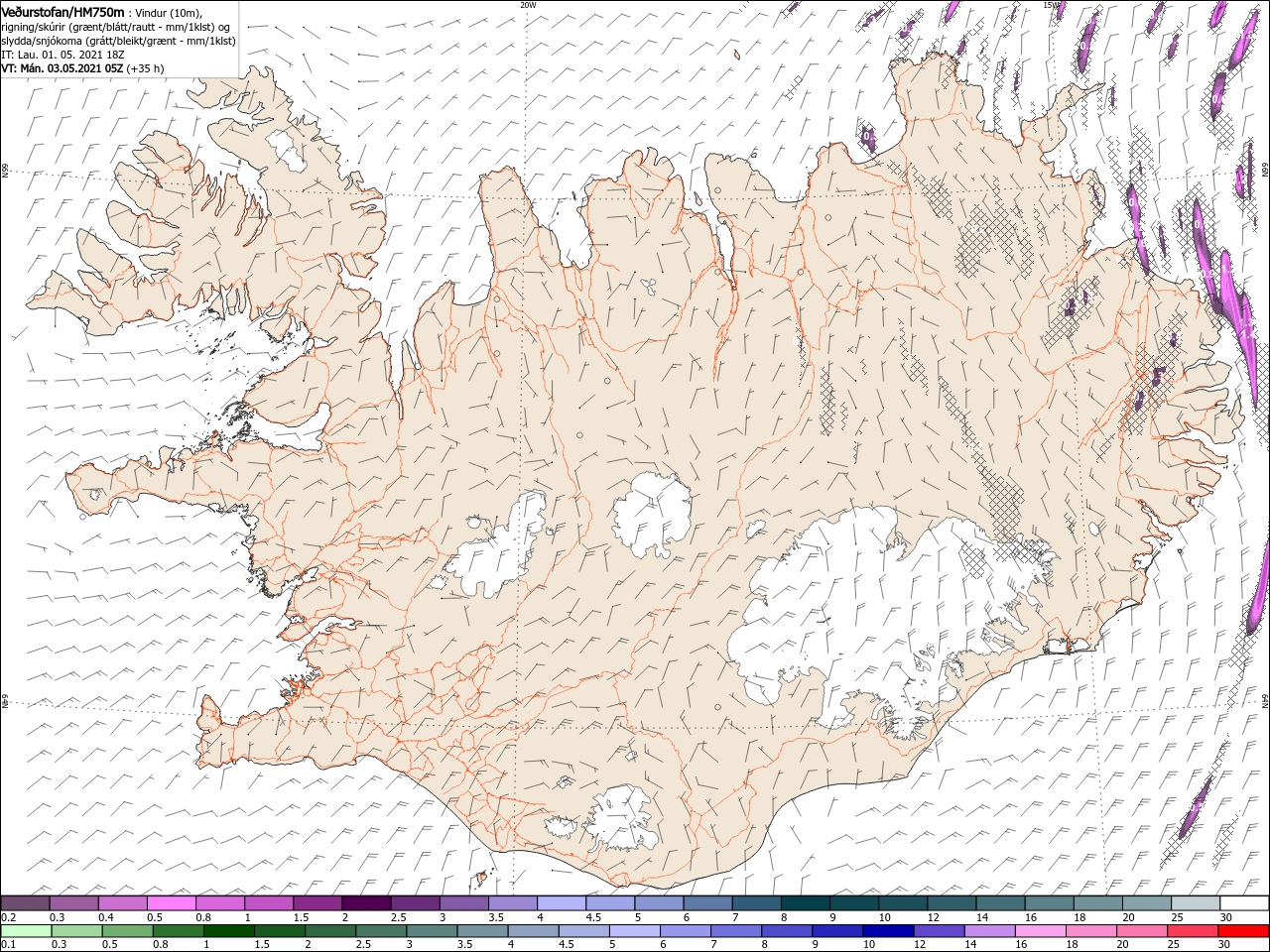Pick the pure red 30 swatch in green-red legend row
The image size is (1270, 952).
click(1242, 931)
